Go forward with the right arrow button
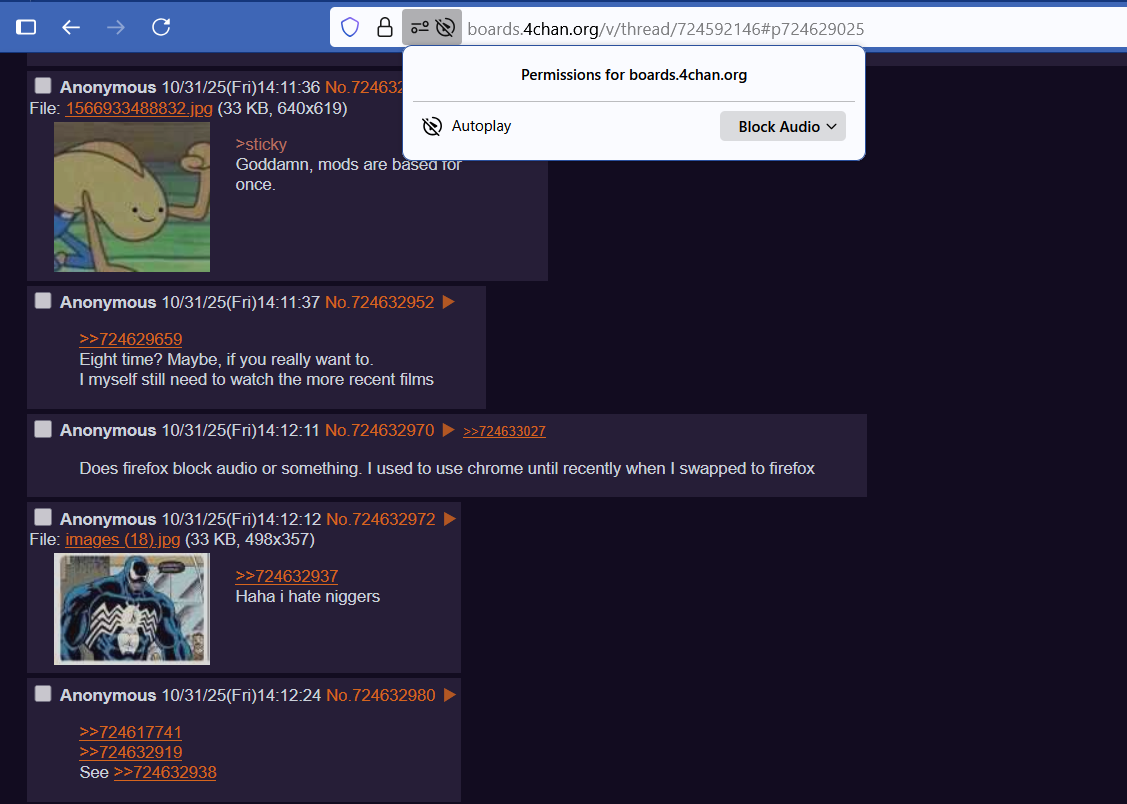The height and width of the screenshot is (804, 1127). click(116, 27)
